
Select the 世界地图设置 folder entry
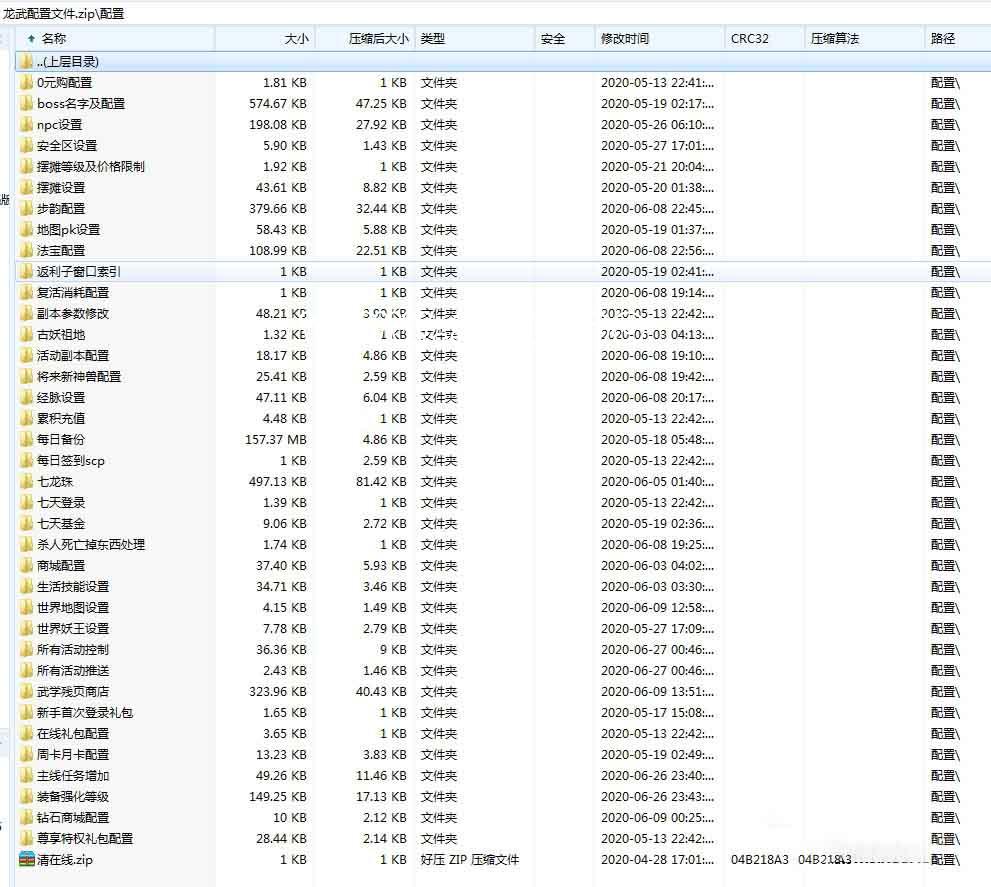(x=73, y=607)
